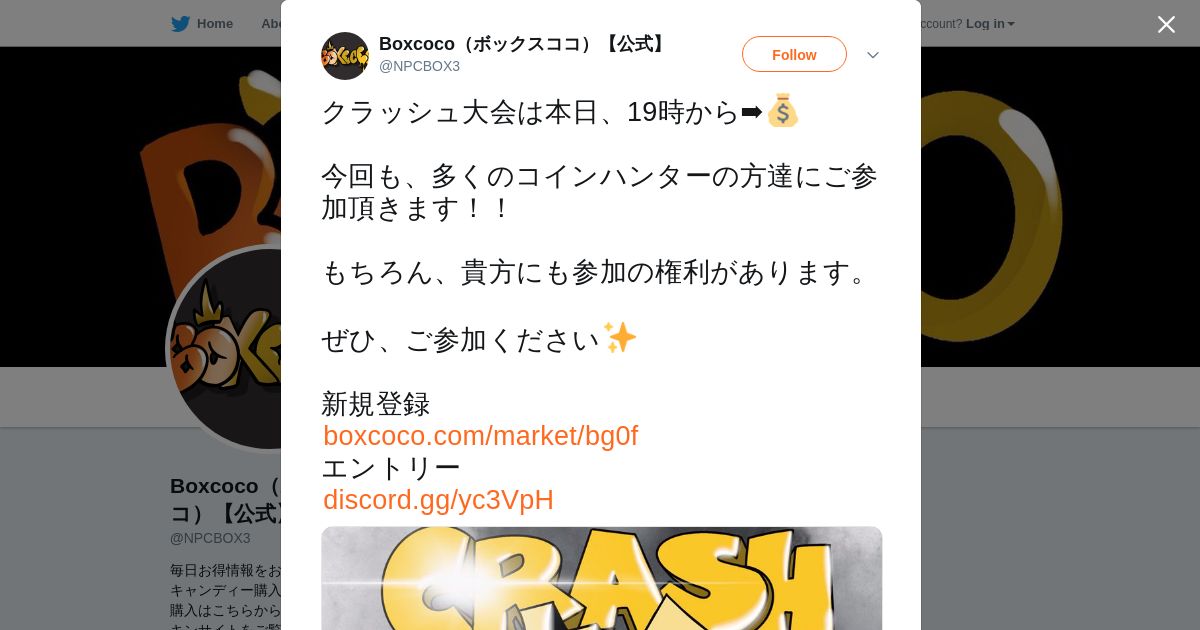Open the boxcoco.com/market/bg0f link
The image size is (1200, 630).
(x=480, y=436)
